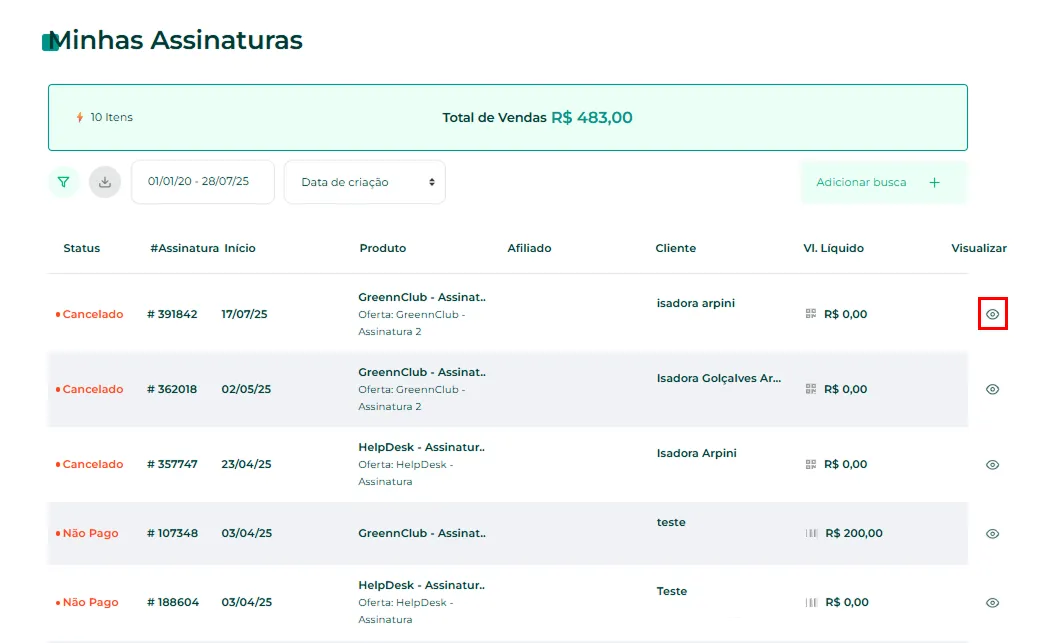Click the Vl. Líquido column header
The height and width of the screenshot is (643, 1041).
pyautogui.click(x=833, y=248)
